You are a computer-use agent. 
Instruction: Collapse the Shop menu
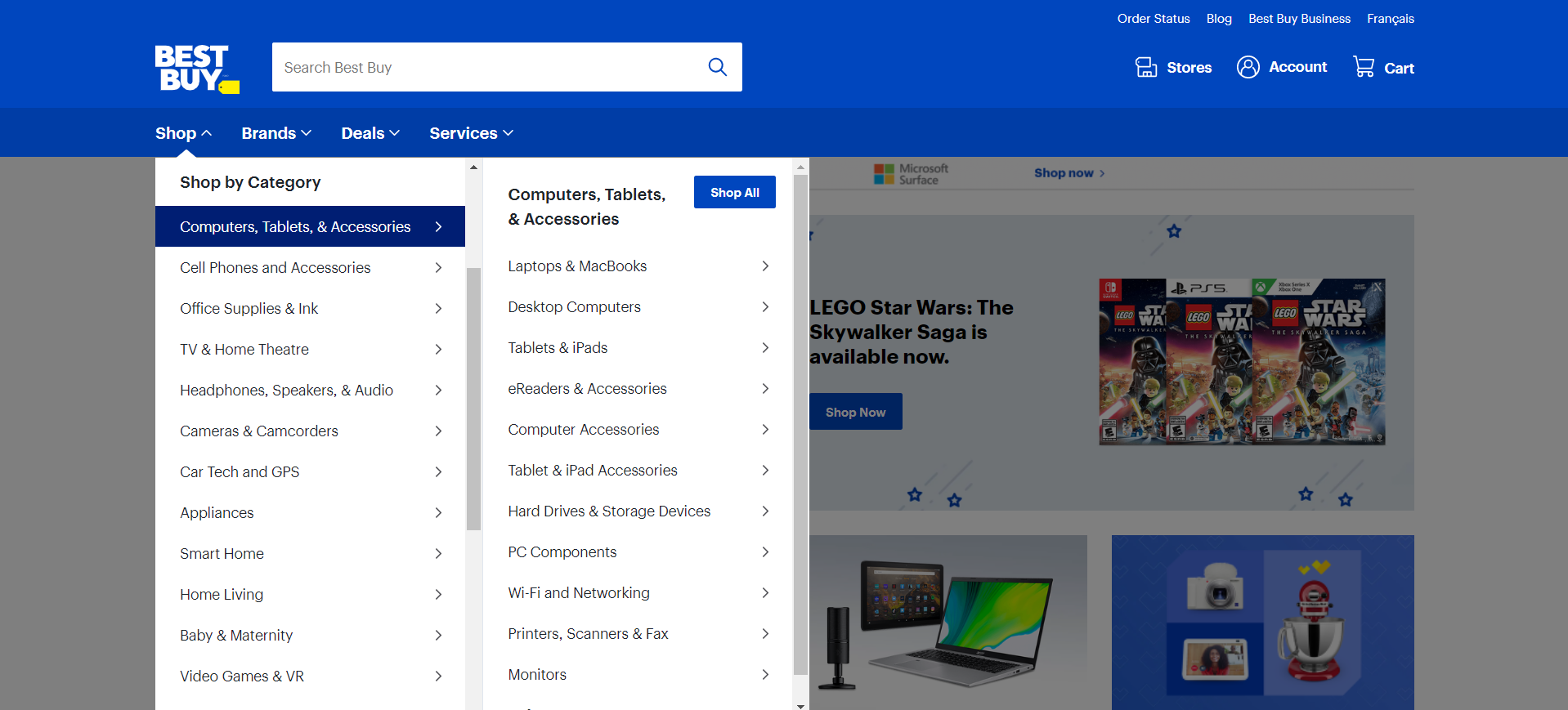pos(183,133)
